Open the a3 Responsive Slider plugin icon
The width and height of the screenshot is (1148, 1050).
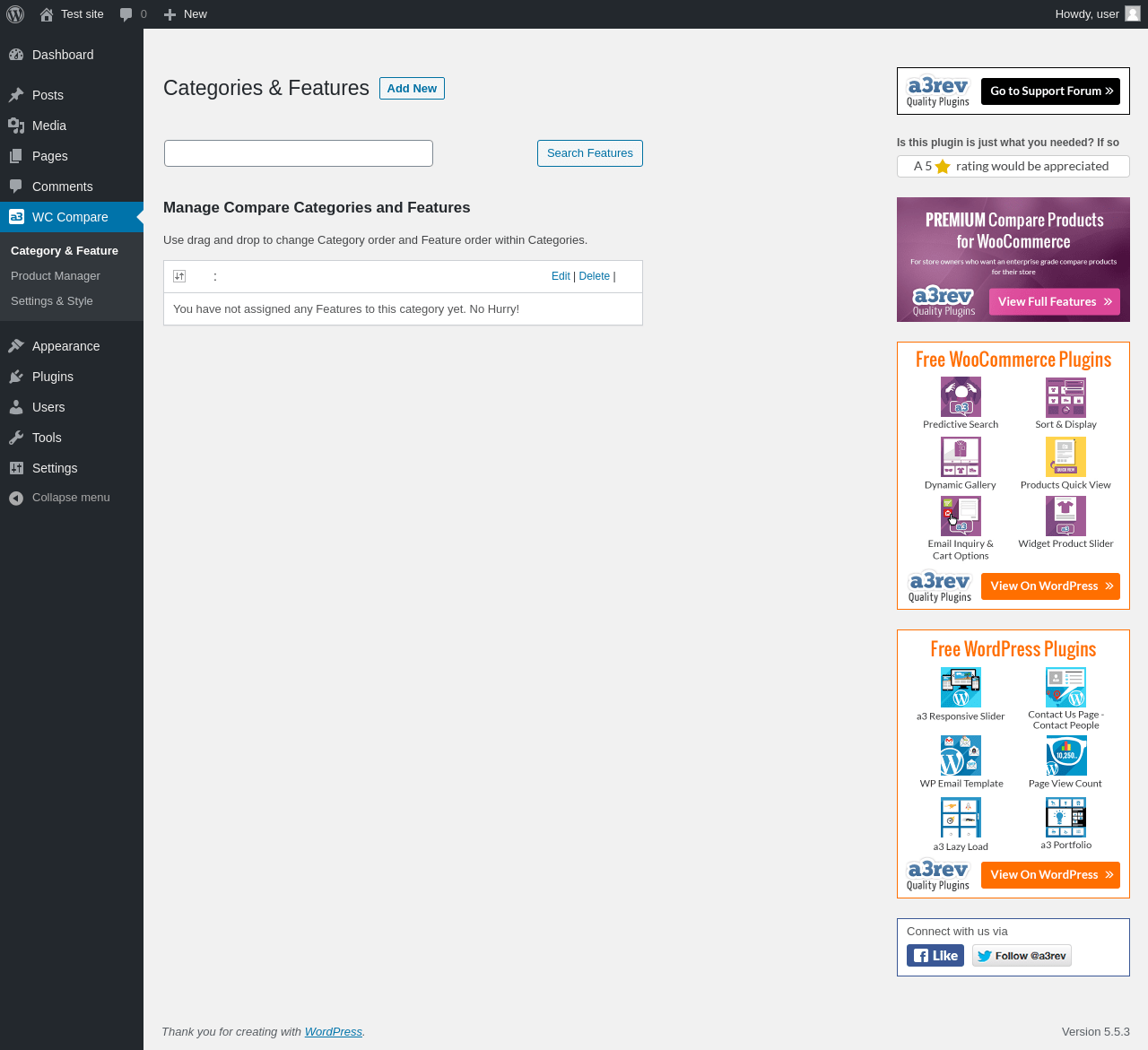(x=961, y=688)
